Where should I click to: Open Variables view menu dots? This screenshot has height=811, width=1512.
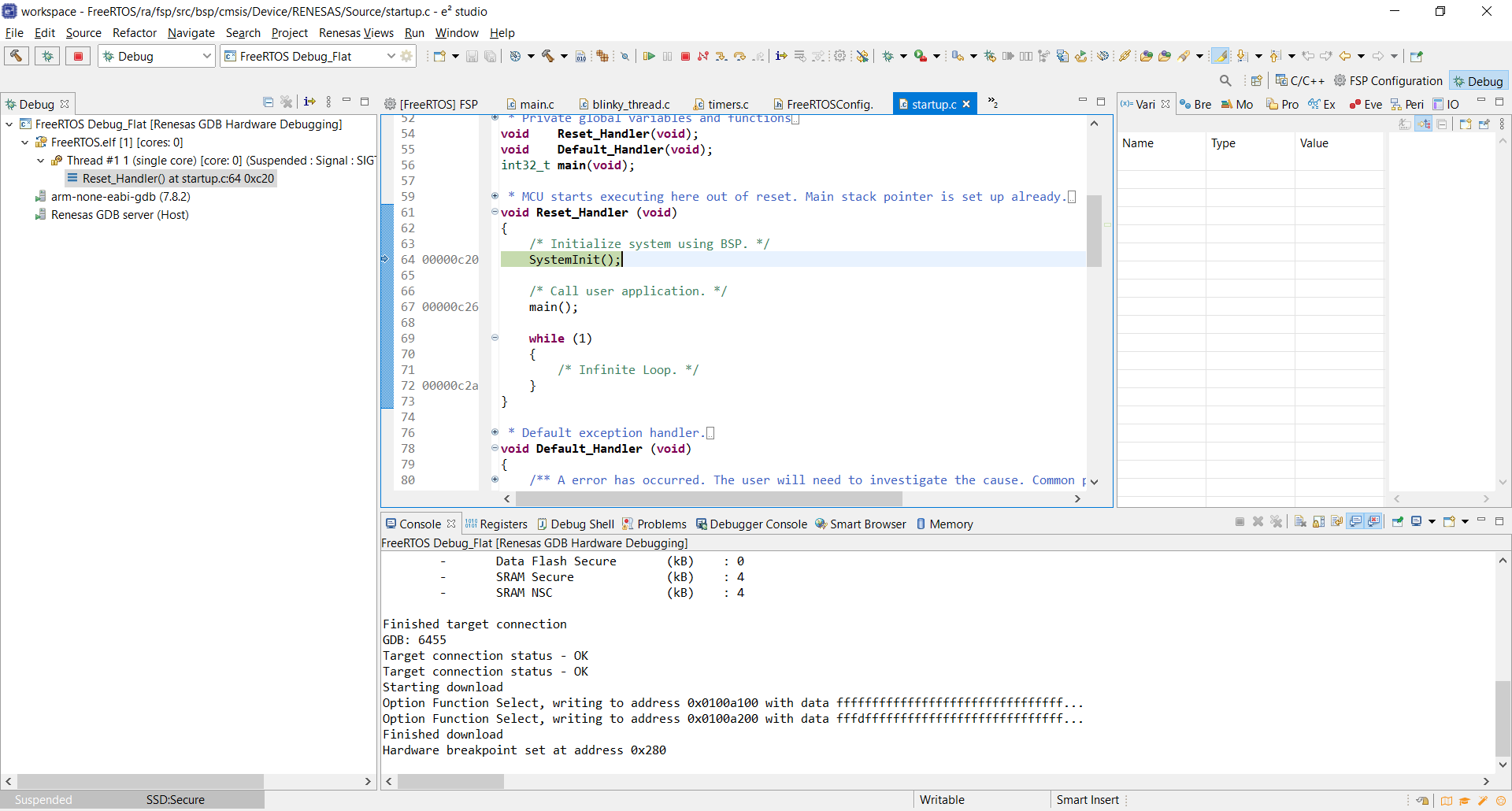pyautogui.click(x=1502, y=124)
